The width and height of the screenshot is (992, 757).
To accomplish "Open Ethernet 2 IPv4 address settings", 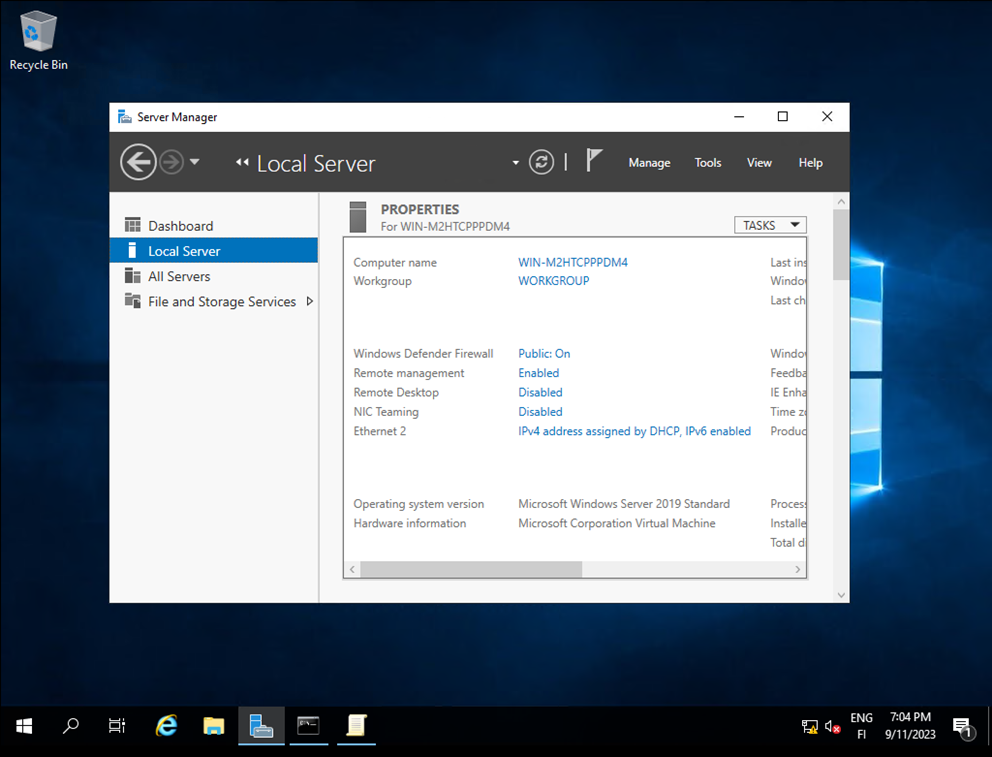I will coord(634,430).
